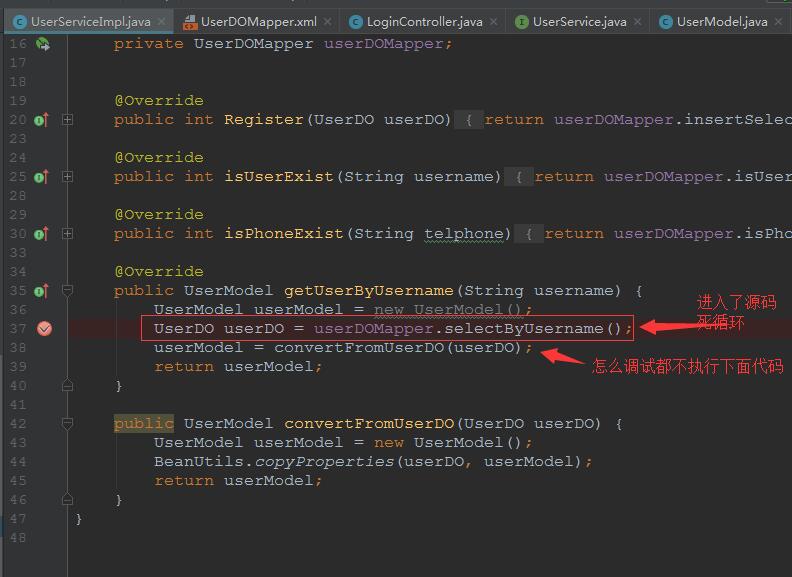Screen dimensions: 792x577
Task: Switch to the UserServiceImpl.java tab
Action: 89,22
